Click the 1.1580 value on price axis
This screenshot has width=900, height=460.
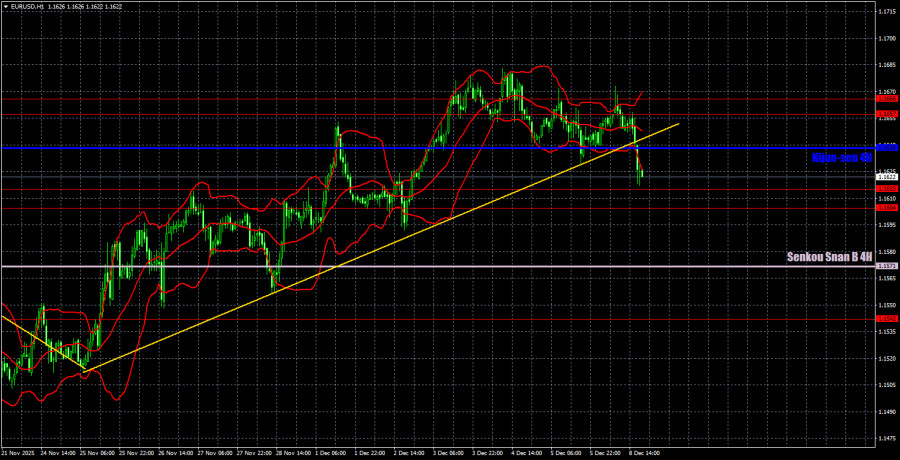(x=887, y=252)
